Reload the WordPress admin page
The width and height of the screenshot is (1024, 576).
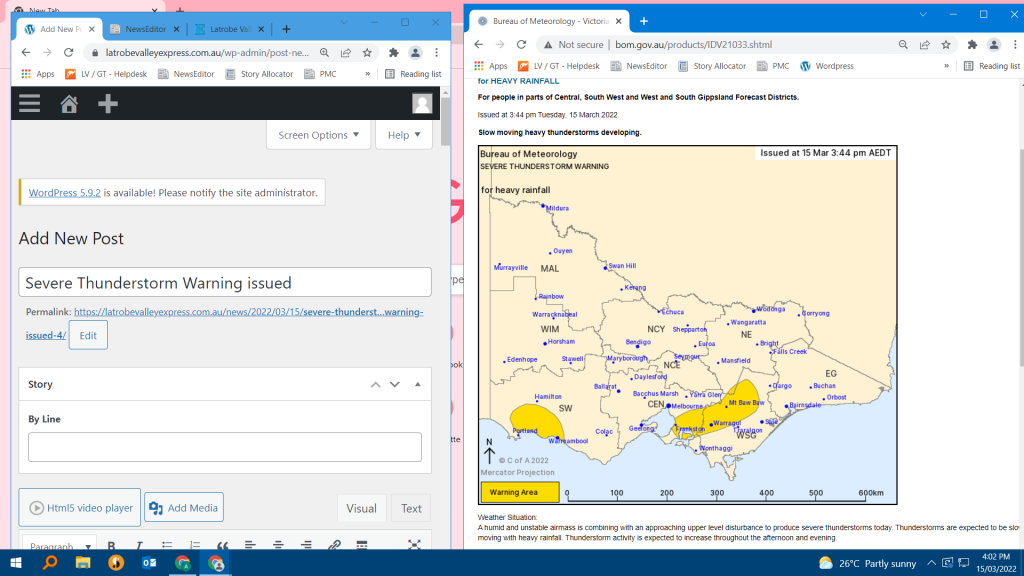(x=69, y=52)
